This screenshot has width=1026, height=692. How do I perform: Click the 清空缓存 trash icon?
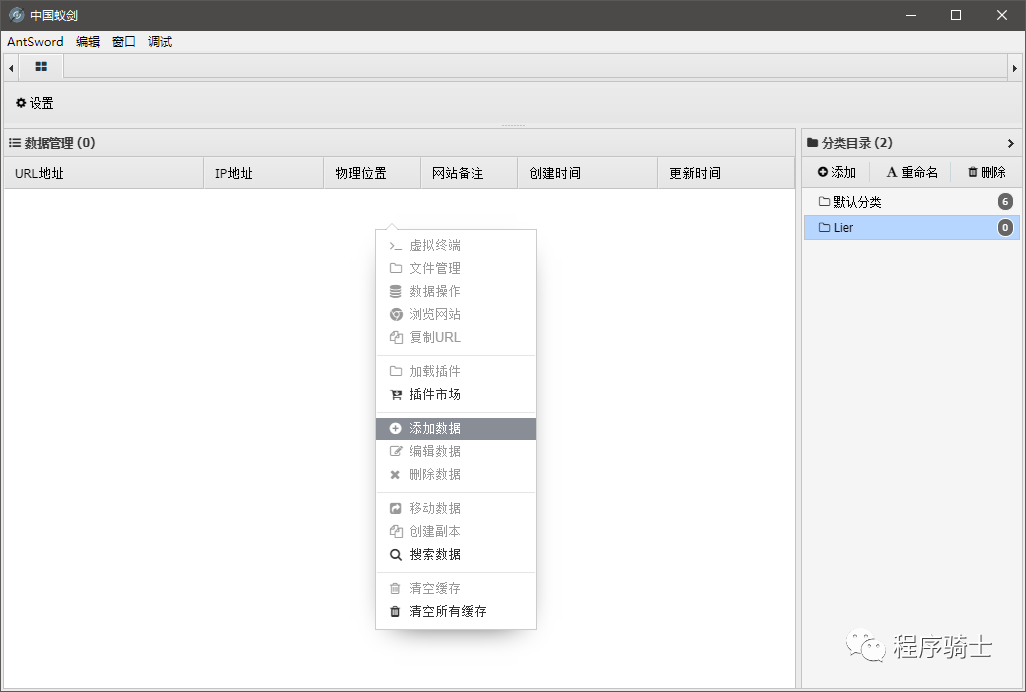(395, 589)
